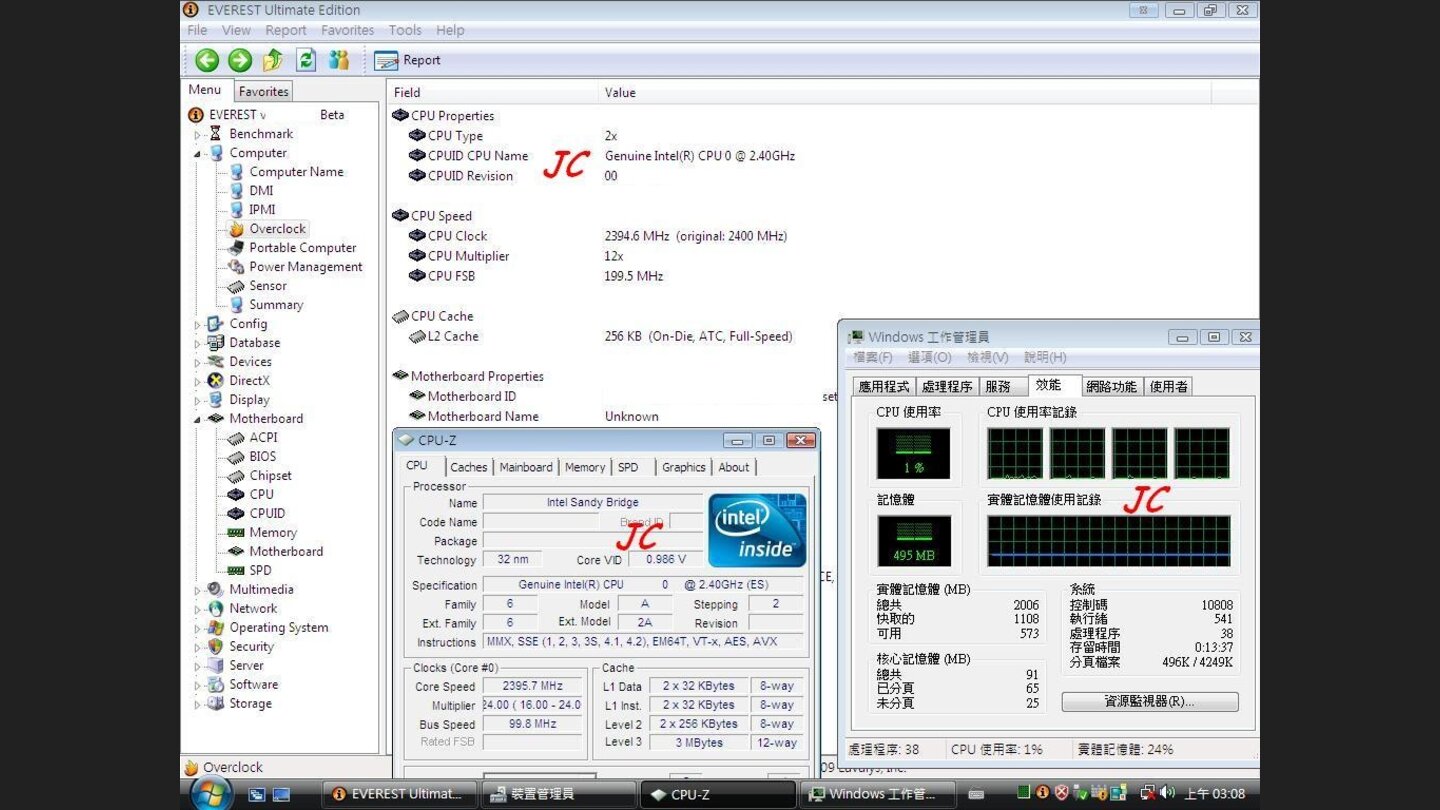This screenshot has height=810, width=1440.
Task: Expand the Display tree node
Action: coord(197,400)
